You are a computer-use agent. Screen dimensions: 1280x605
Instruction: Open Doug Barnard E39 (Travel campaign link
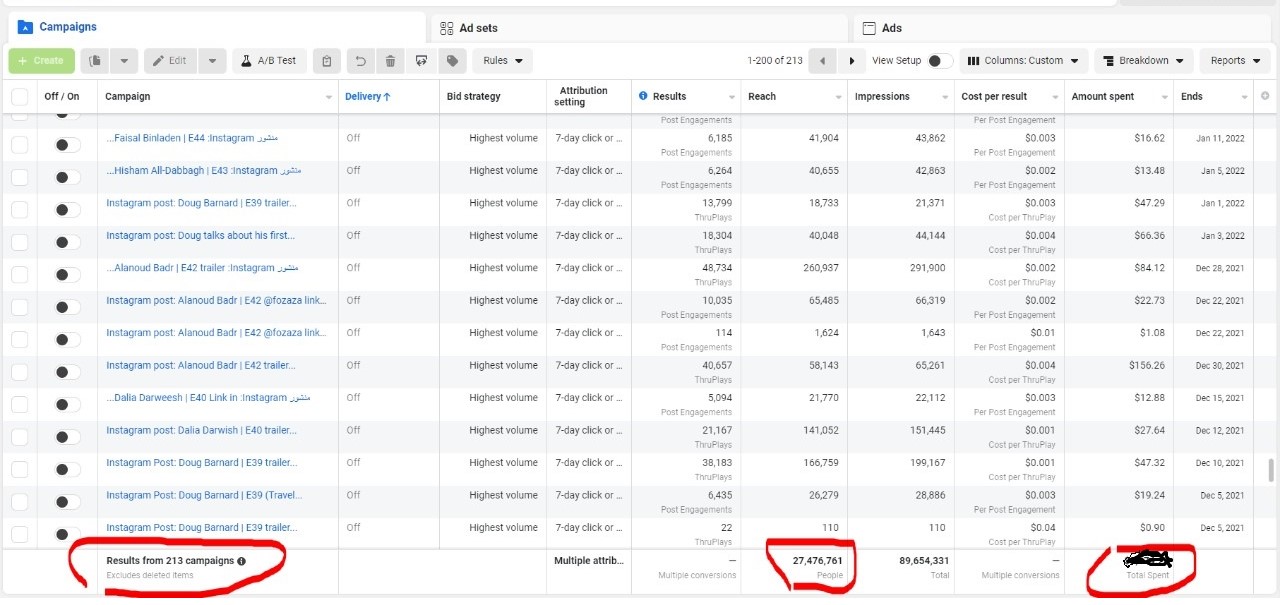204,496
